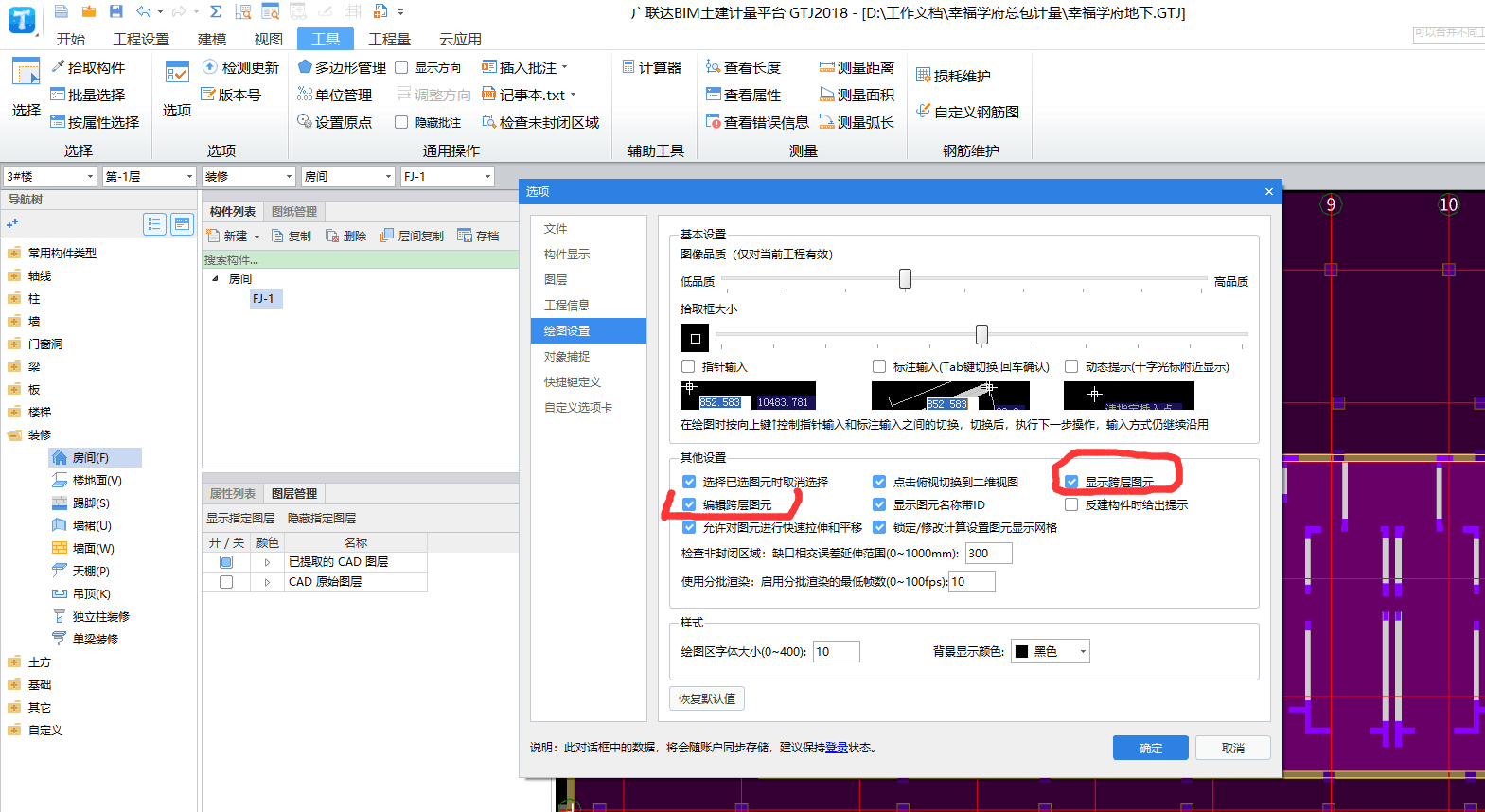Viewport: 1485px width, 812px height.
Task: Open the 装修 category dropdown
Action: (249, 176)
